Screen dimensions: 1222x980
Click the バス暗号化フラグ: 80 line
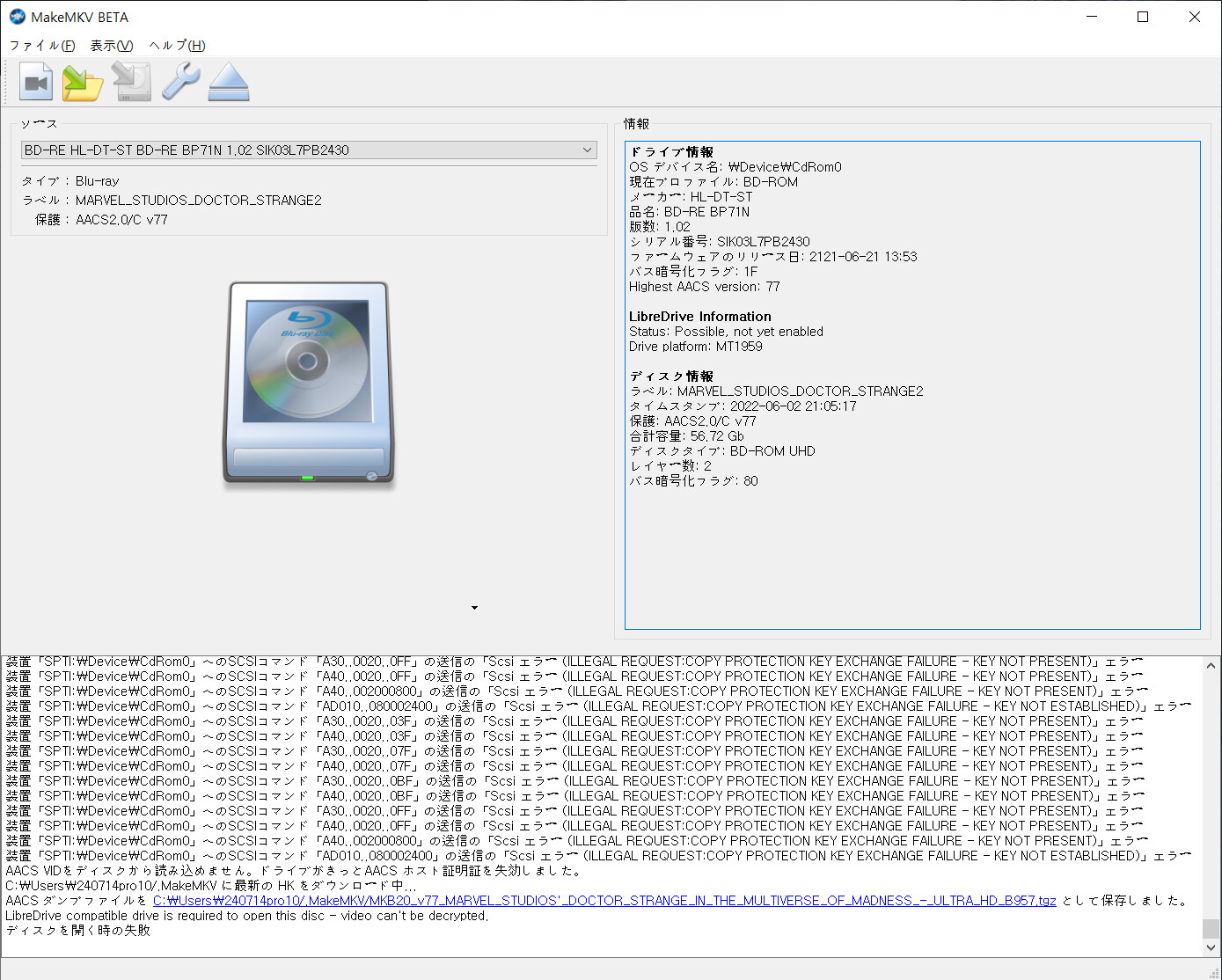click(693, 481)
